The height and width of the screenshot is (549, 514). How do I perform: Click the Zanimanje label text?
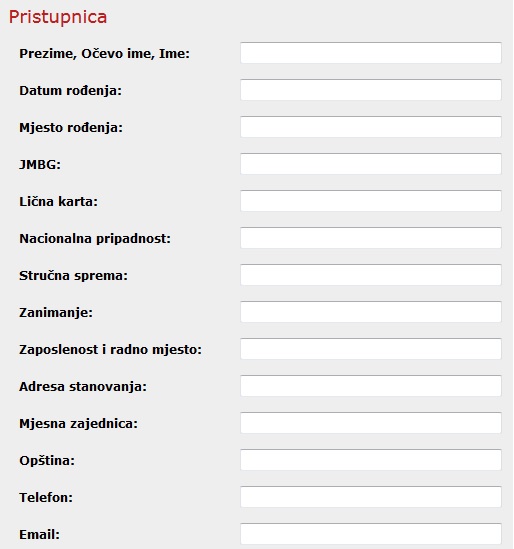pos(56,313)
